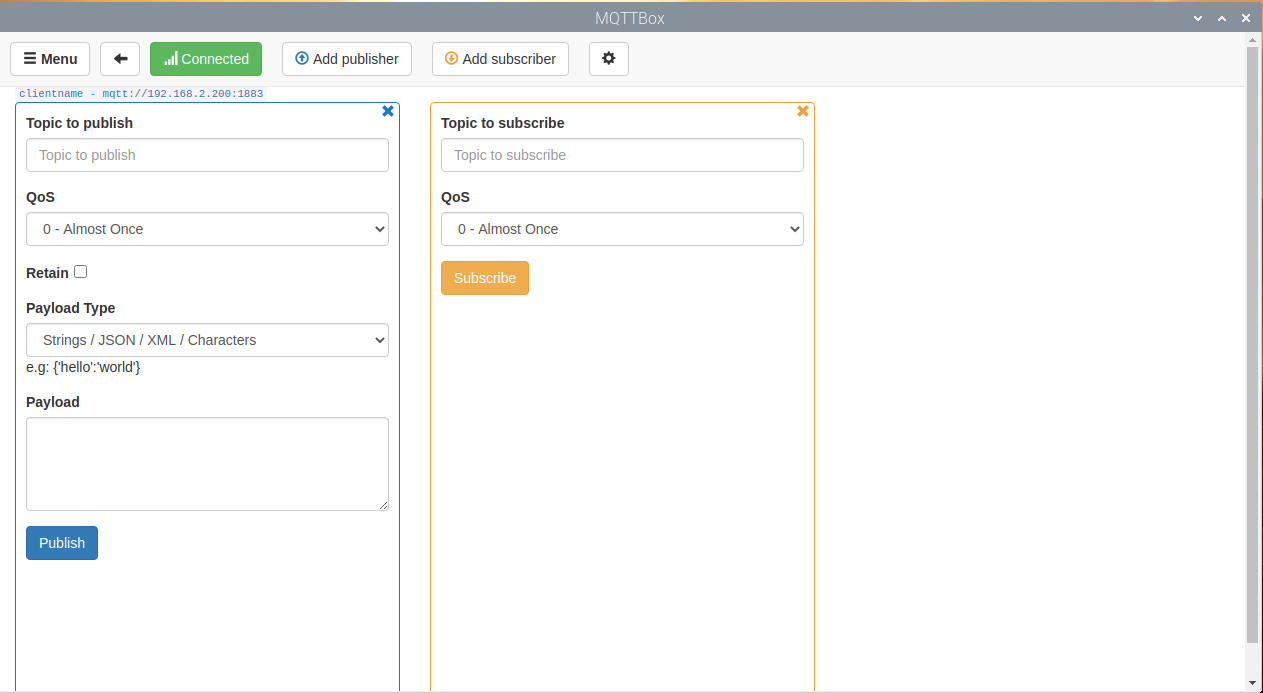Click the clientname mqtt connection label

click(141, 94)
